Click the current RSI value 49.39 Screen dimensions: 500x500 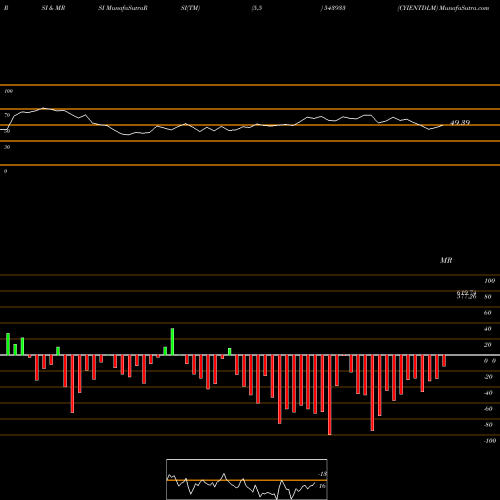[x=460, y=123]
